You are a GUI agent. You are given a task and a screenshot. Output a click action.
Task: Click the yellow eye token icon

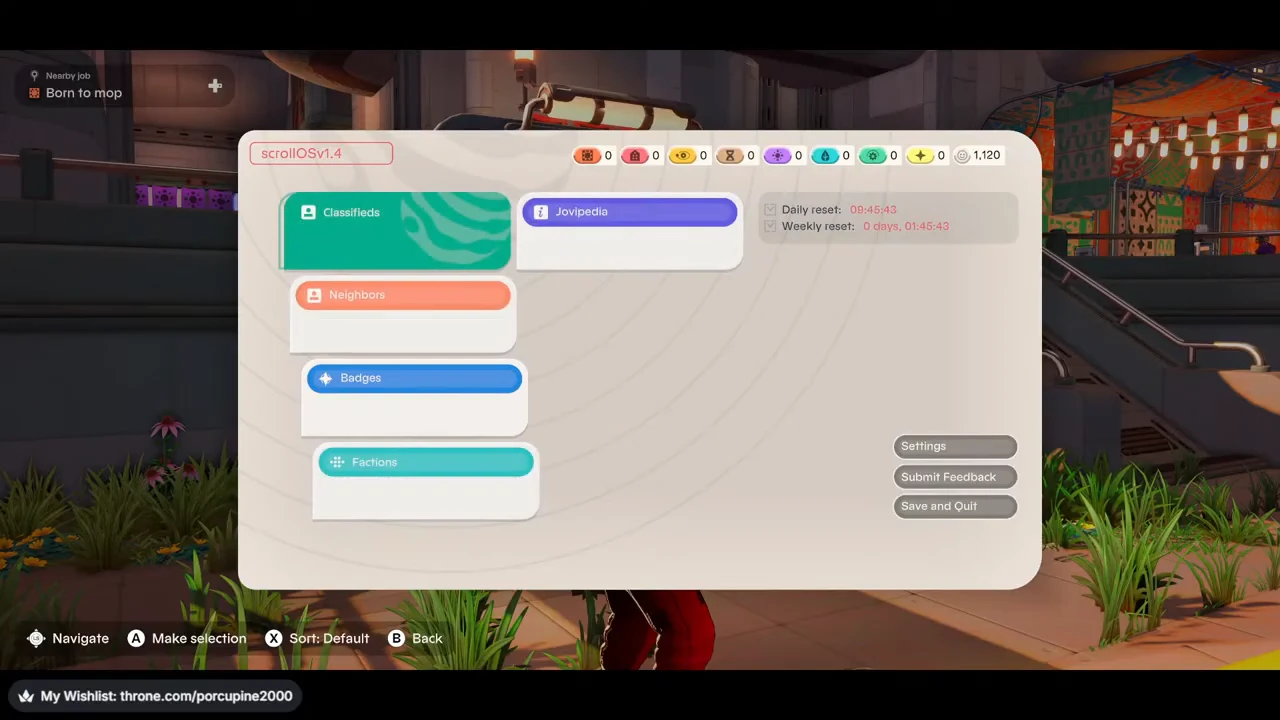click(683, 156)
